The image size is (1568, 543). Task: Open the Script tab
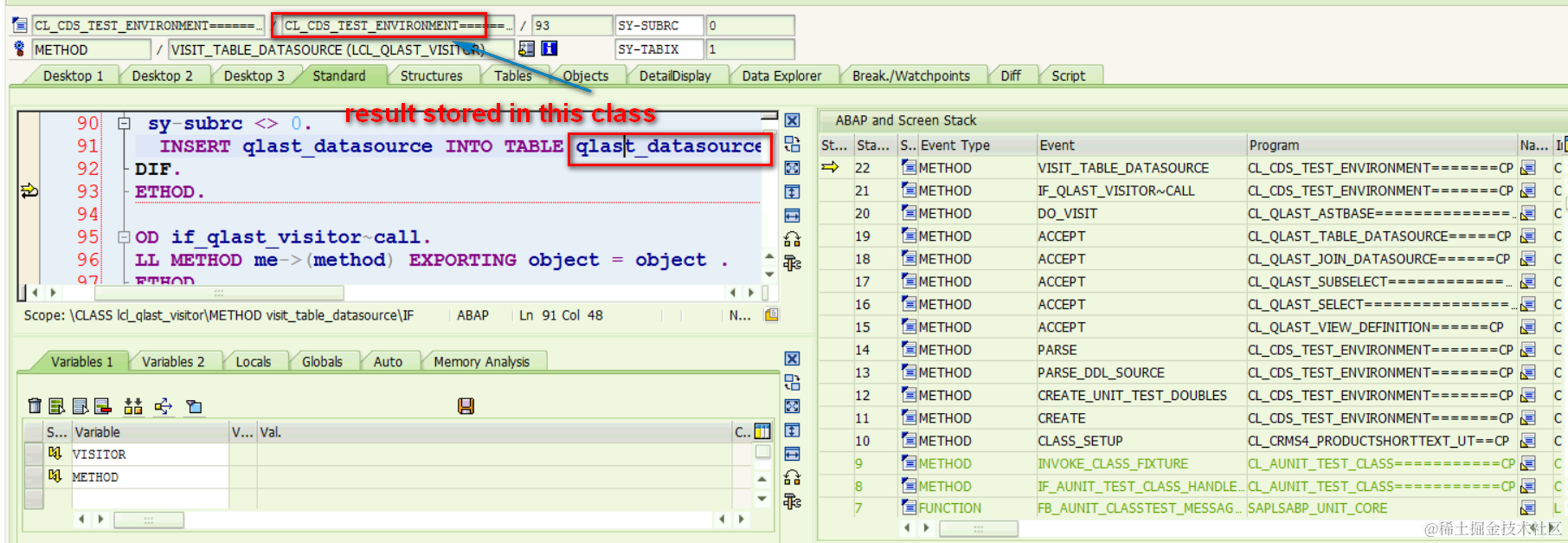click(1068, 75)
